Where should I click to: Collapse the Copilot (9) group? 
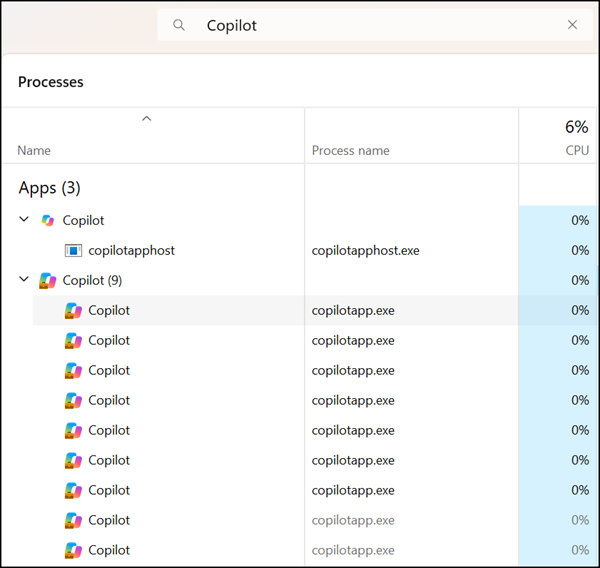(24, 279)
